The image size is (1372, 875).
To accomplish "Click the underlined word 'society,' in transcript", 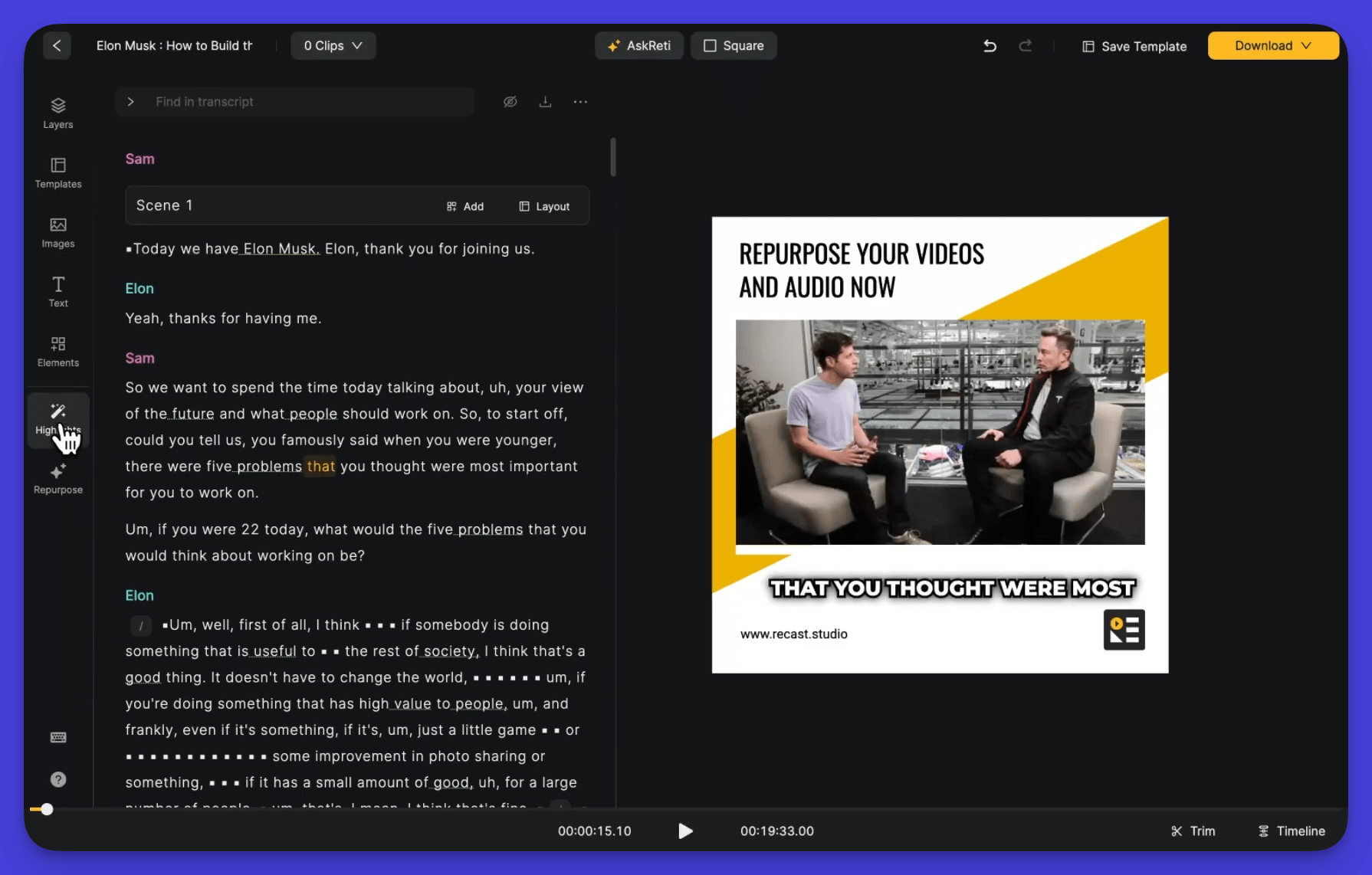I will [x=451, y=651].
